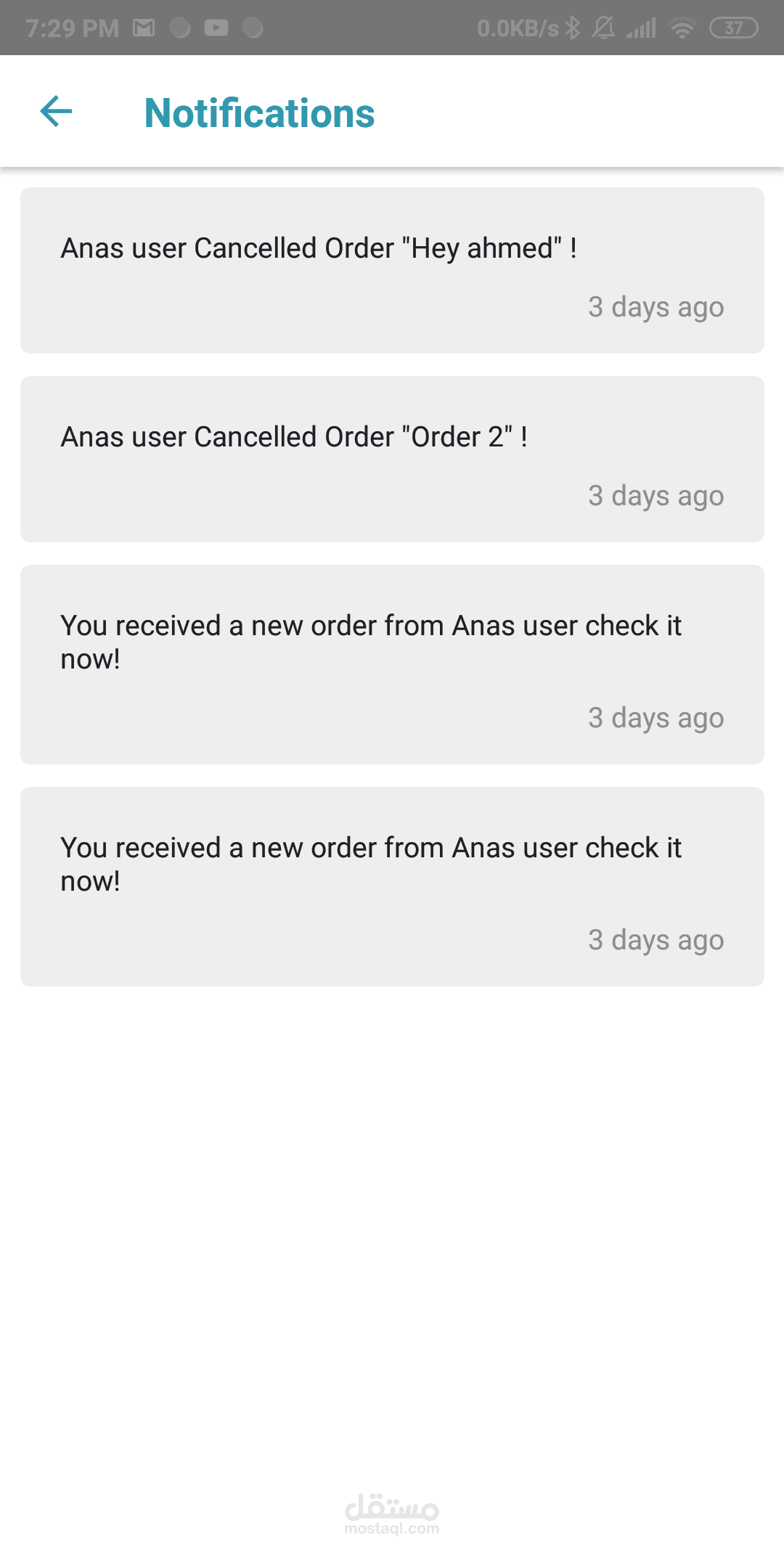This screenshot has width=784, height=1568.
Task: Open the cancelled "Order 2" notification
Action: point(392,459)
